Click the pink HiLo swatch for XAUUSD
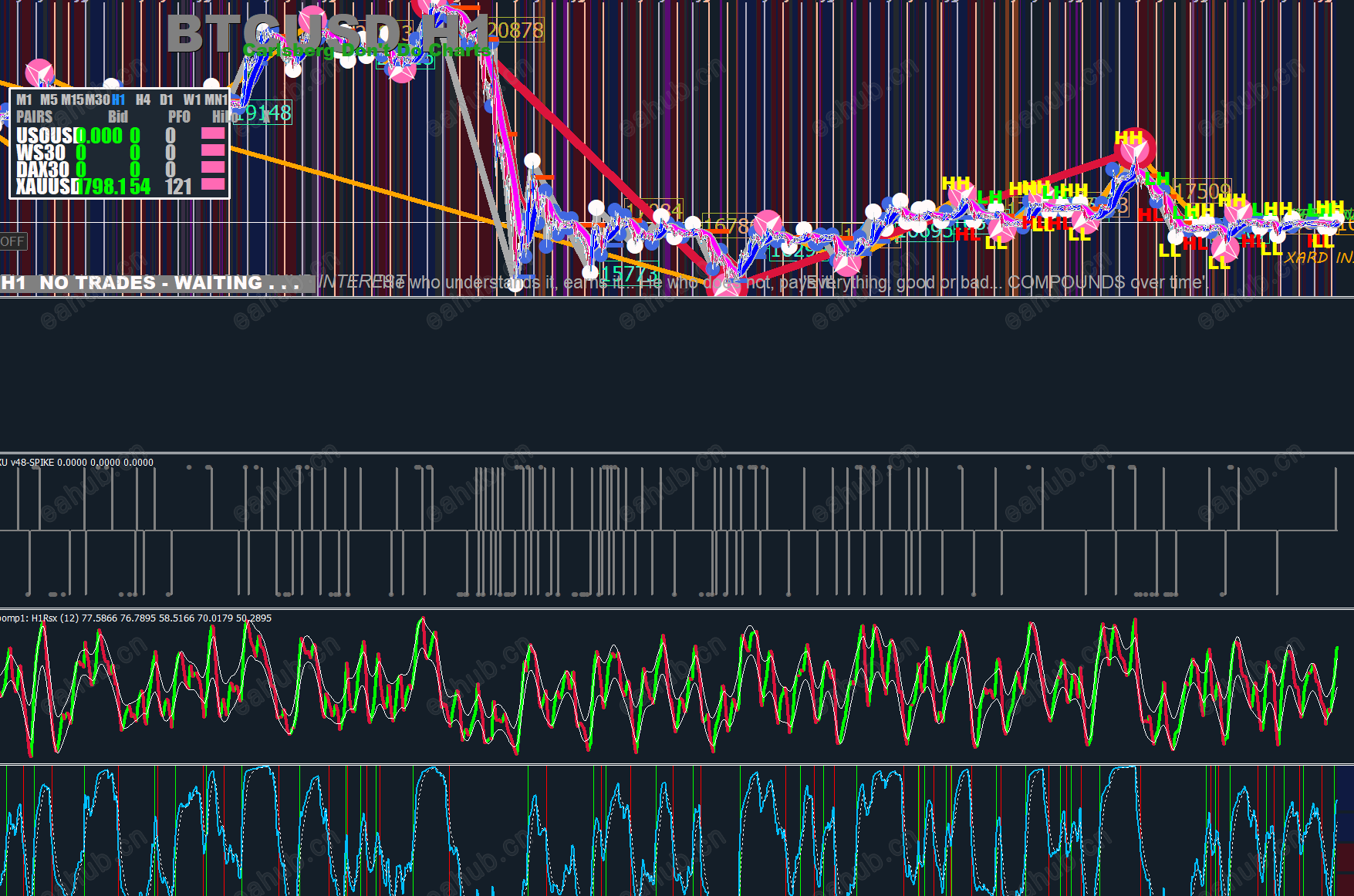 click(213, 184)
